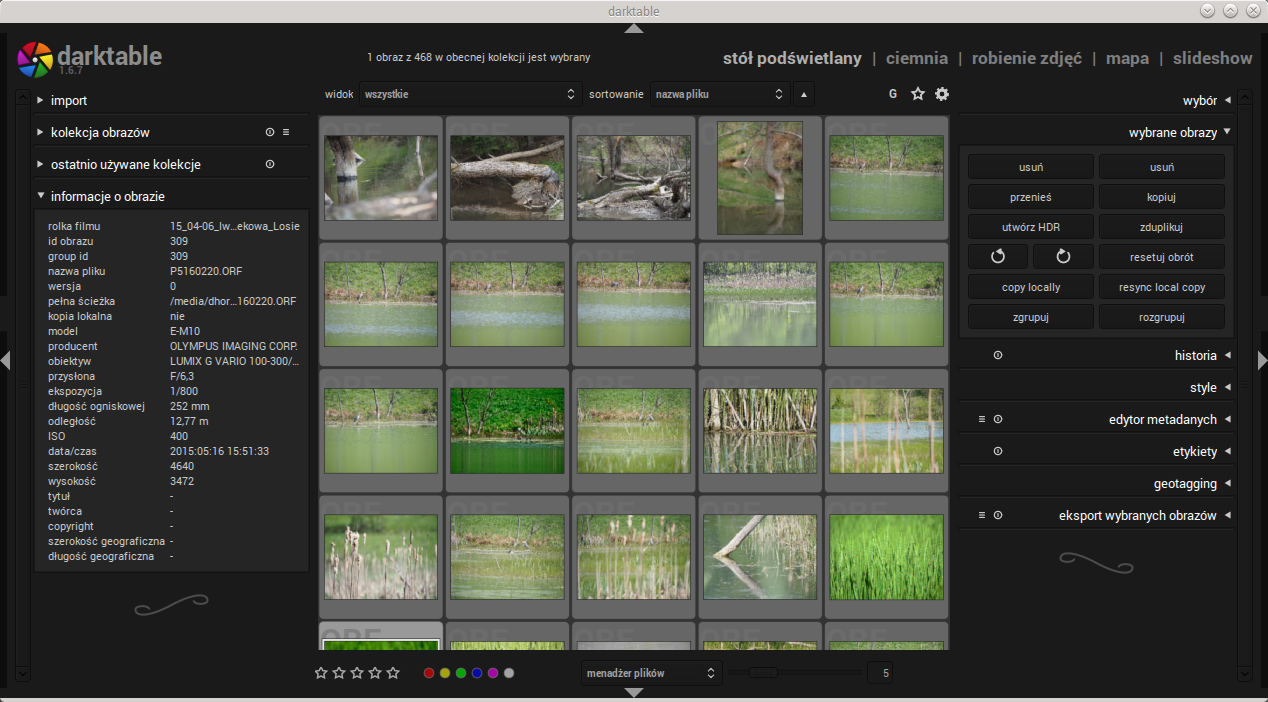
Task: Click the copy locally button
Action: coord(1031,287)
